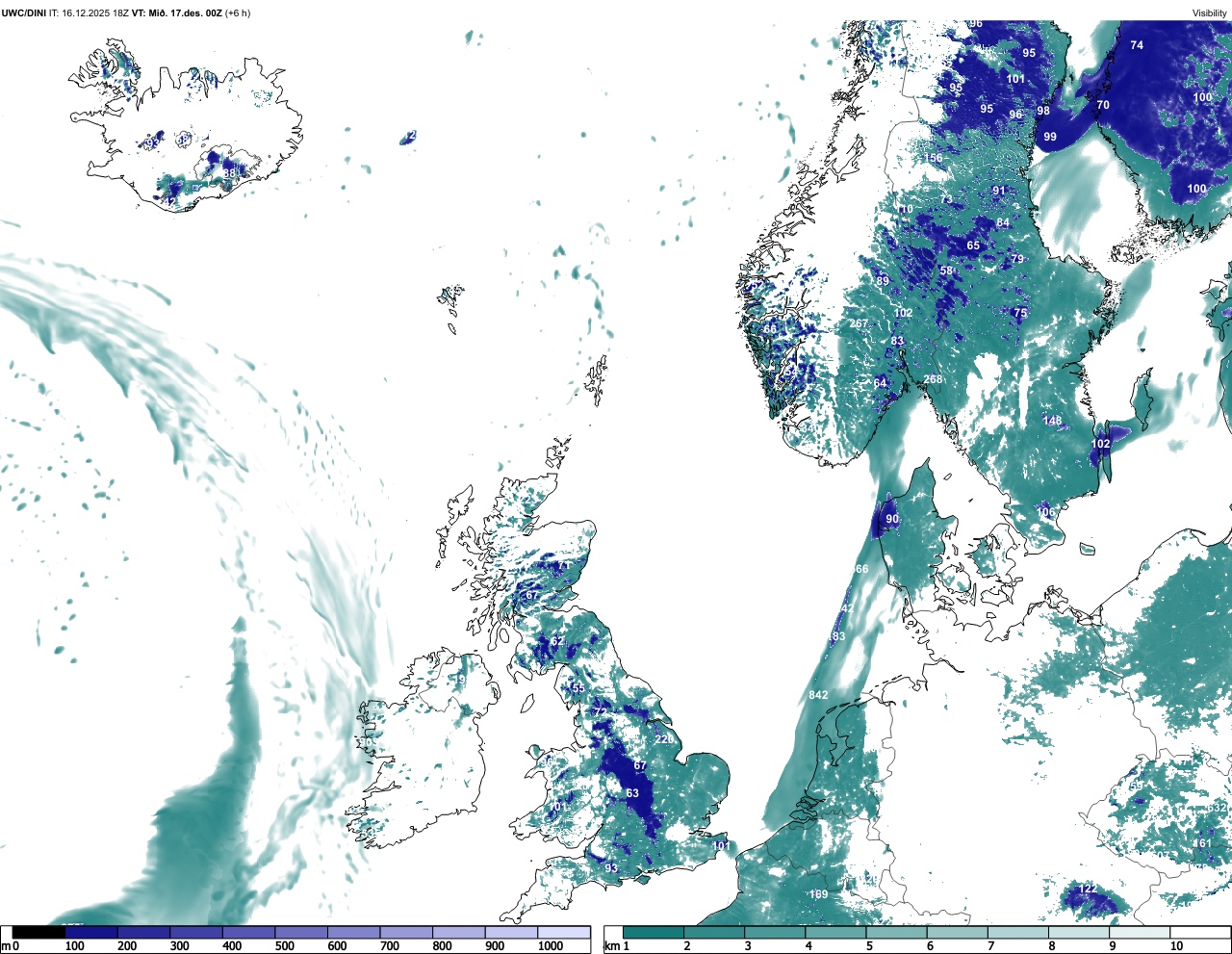The height and width of the screenshot is (954, 1232).
Task: Click the map value "161" at right edge
Action: (x=1203, y=843)
